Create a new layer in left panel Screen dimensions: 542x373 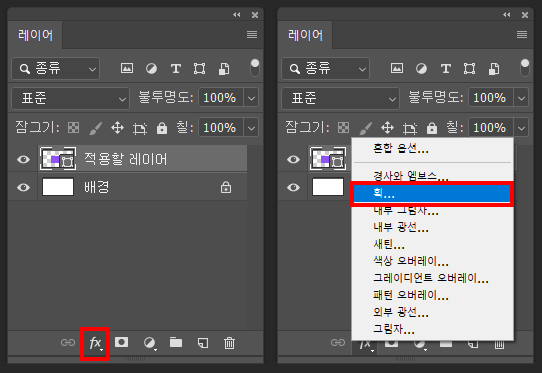coord(203,343)
